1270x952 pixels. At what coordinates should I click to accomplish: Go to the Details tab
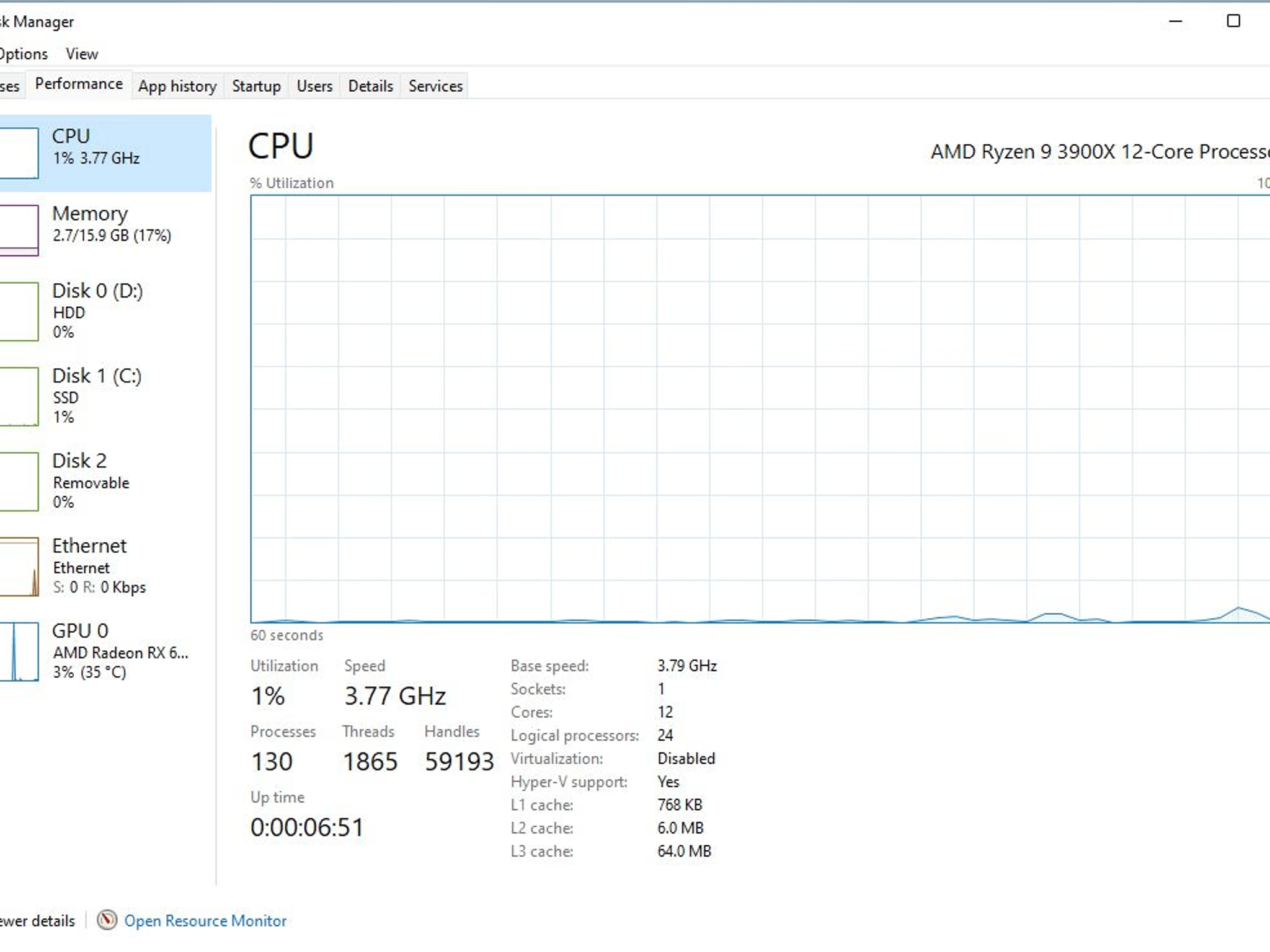pyautogui.click(x=370, y=86)
